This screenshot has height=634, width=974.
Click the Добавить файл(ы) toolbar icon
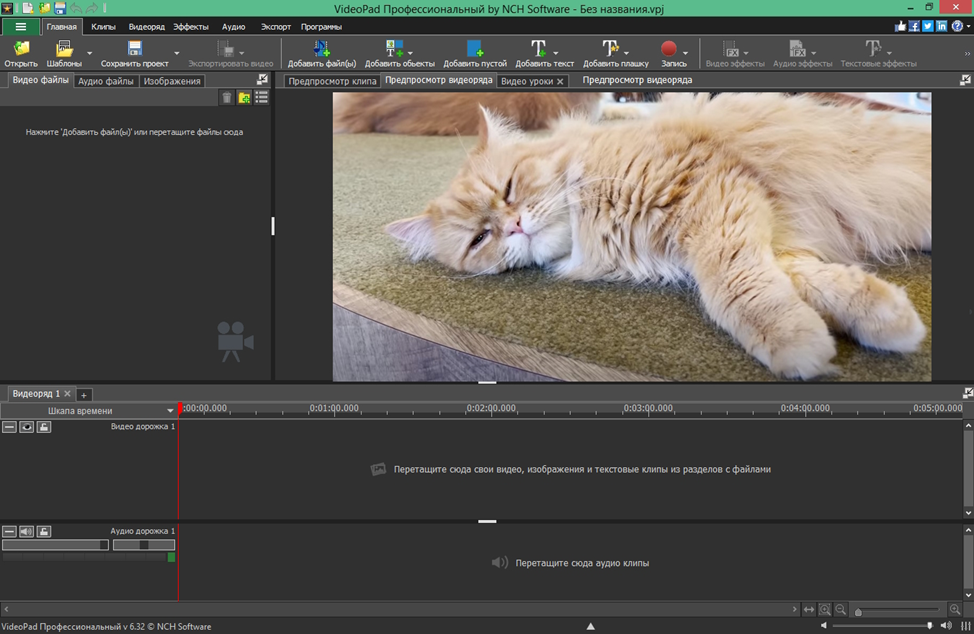321,49
